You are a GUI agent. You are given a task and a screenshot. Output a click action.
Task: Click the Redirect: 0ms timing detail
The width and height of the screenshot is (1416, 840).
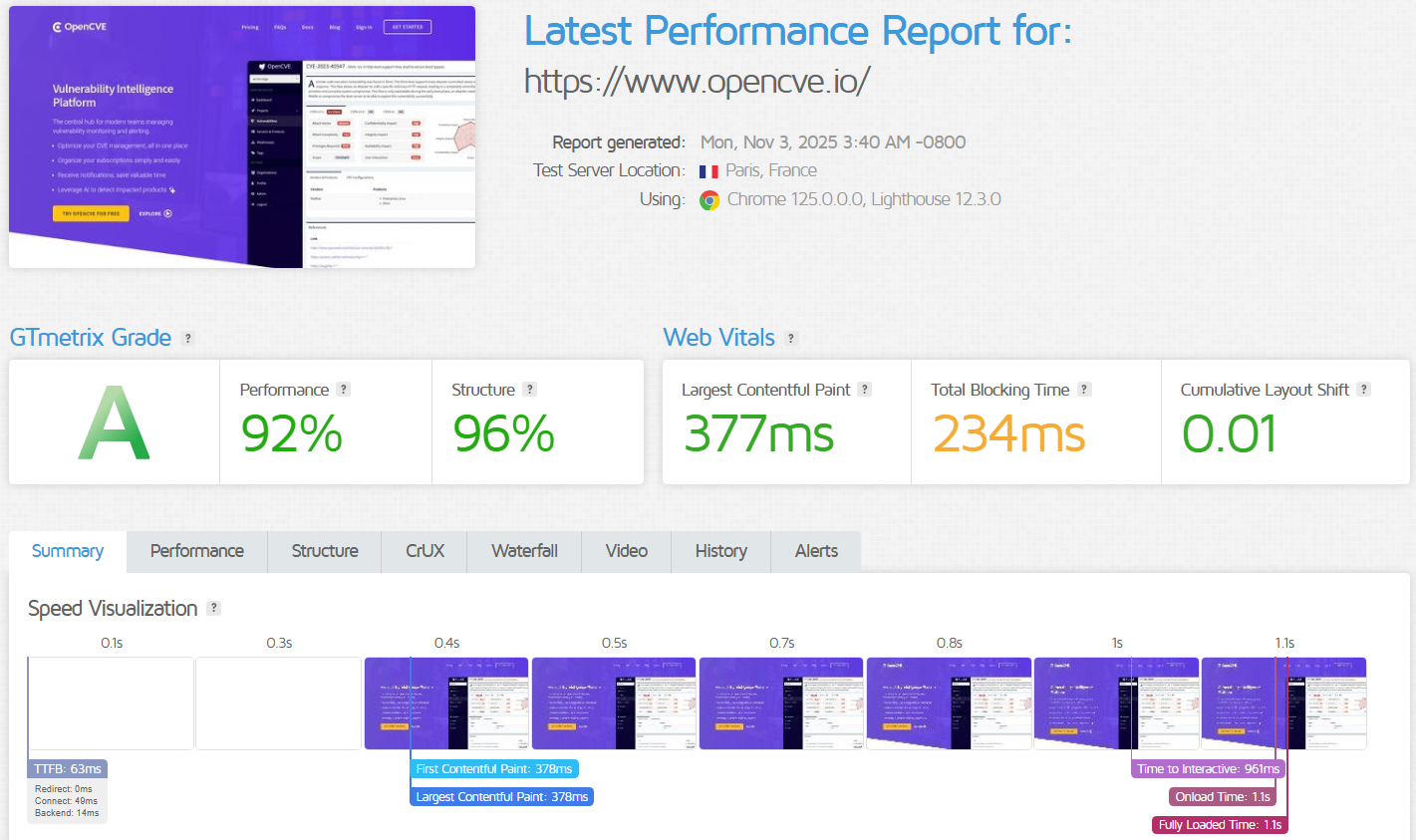[64, 789]
